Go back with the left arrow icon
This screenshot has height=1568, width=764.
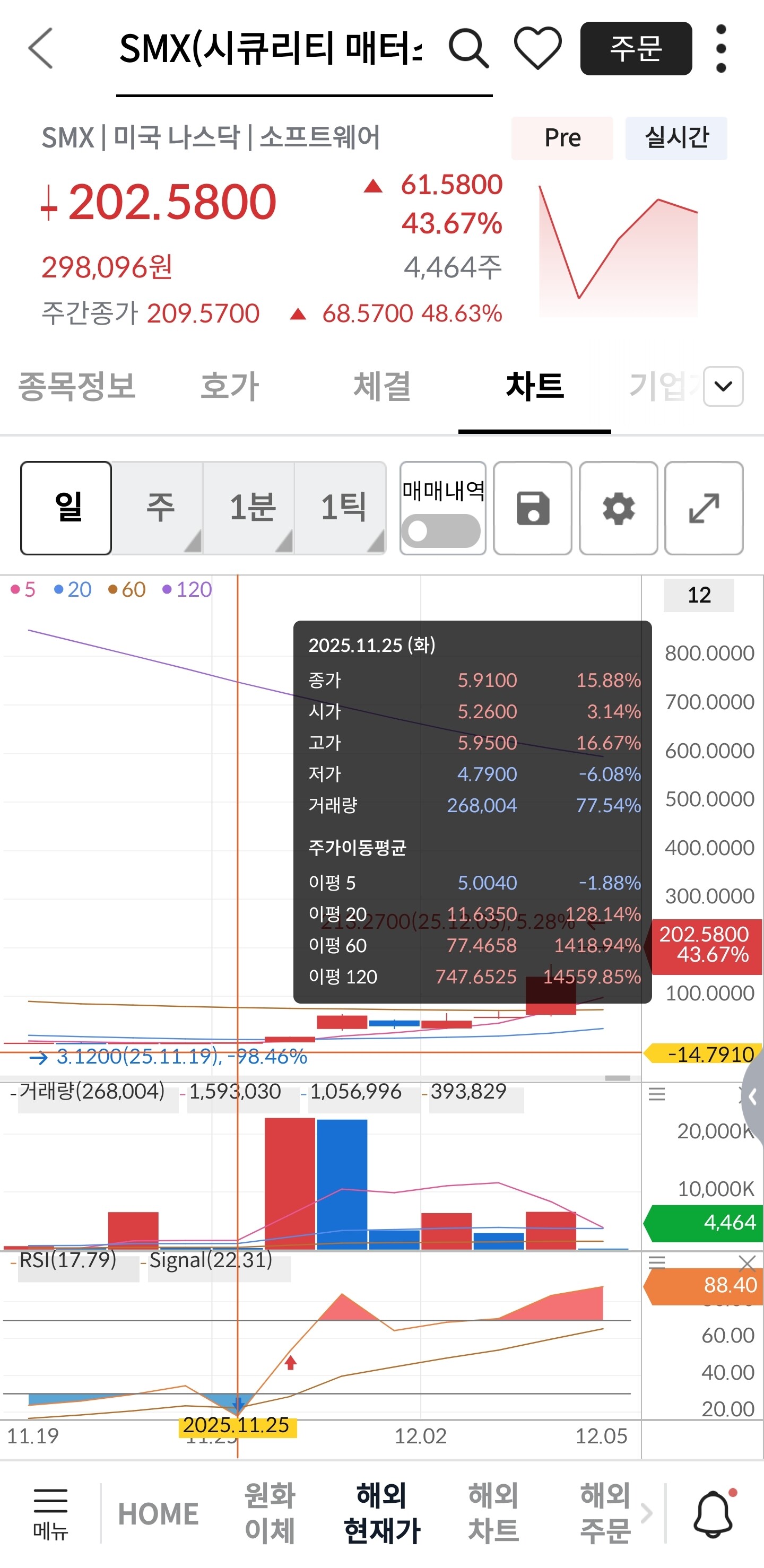pos(41,48)
